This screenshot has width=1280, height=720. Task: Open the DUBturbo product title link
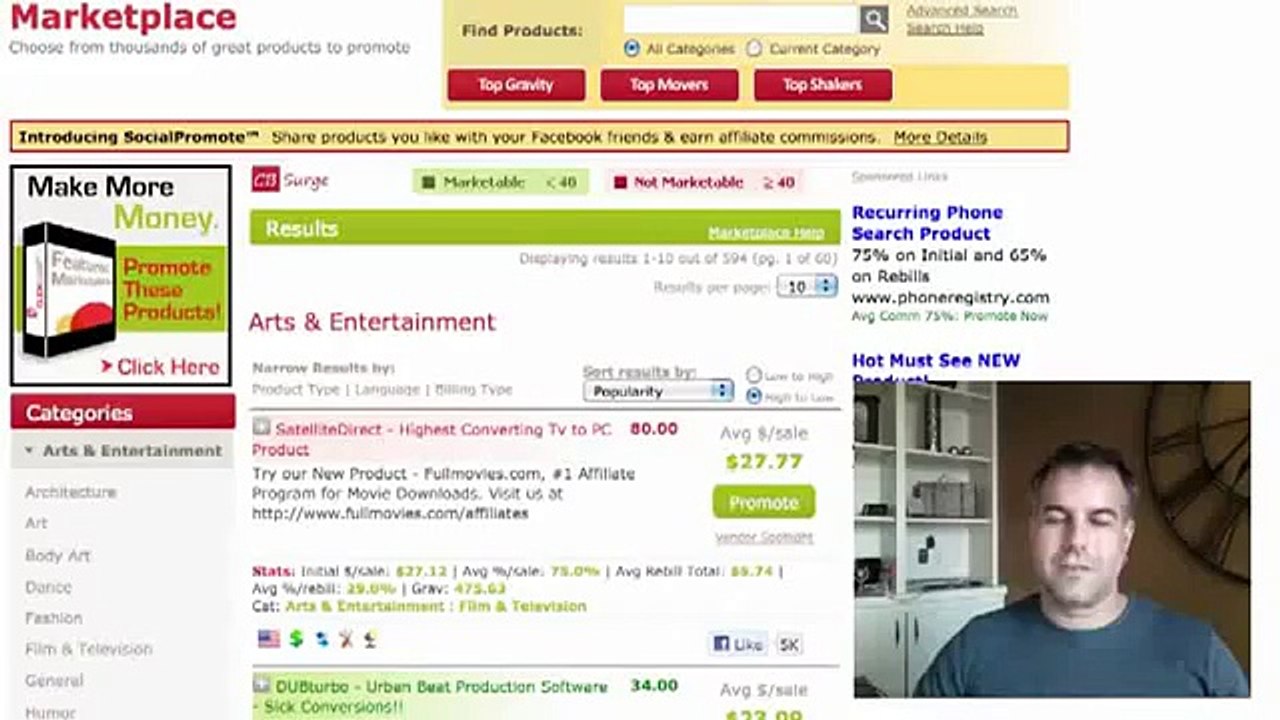click(430, 696)
